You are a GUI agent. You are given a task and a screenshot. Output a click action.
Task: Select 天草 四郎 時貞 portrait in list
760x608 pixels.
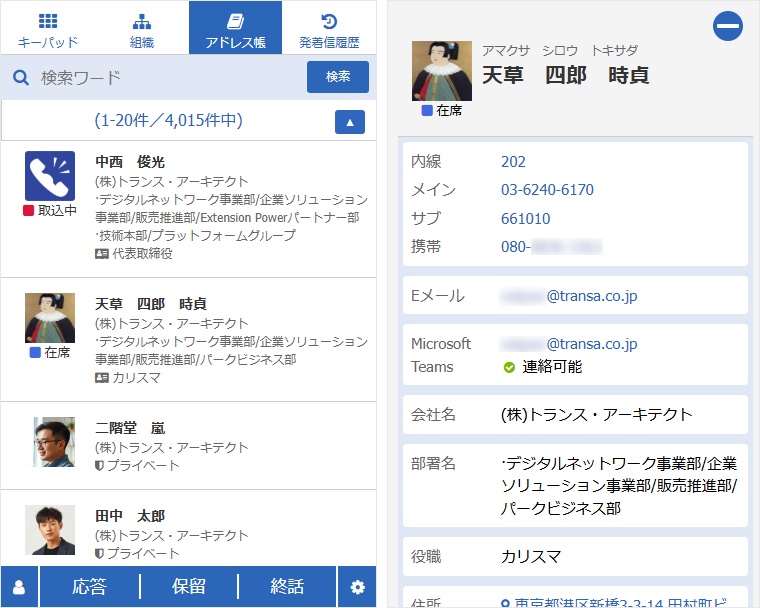tap(50, 318)
